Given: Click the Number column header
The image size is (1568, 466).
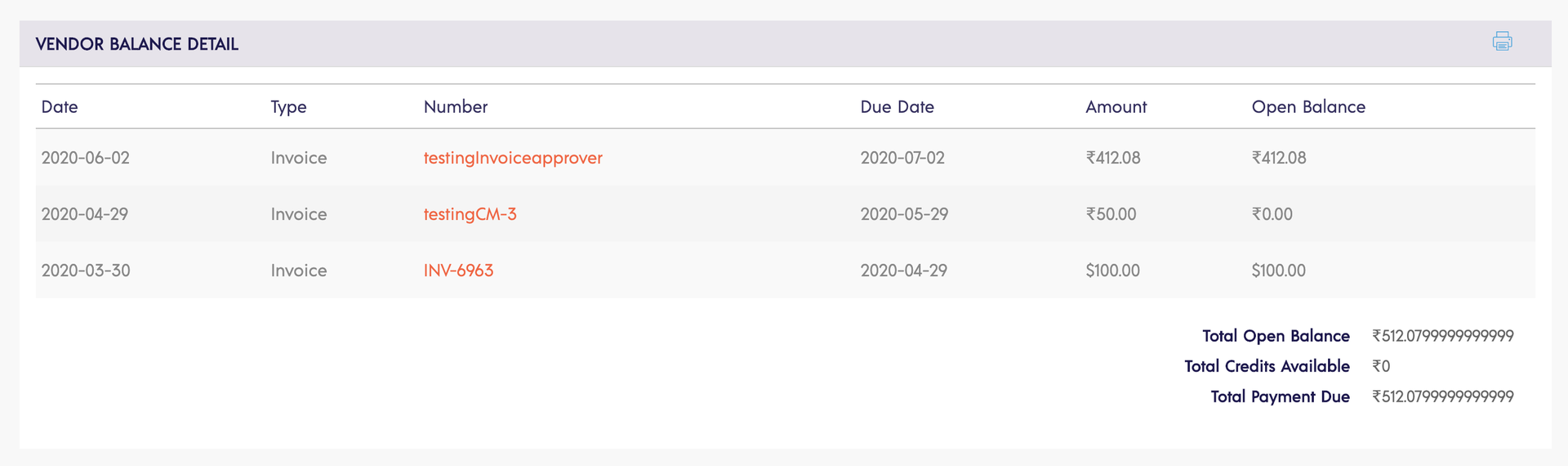Looking at the screenshot, I should 456,107.
